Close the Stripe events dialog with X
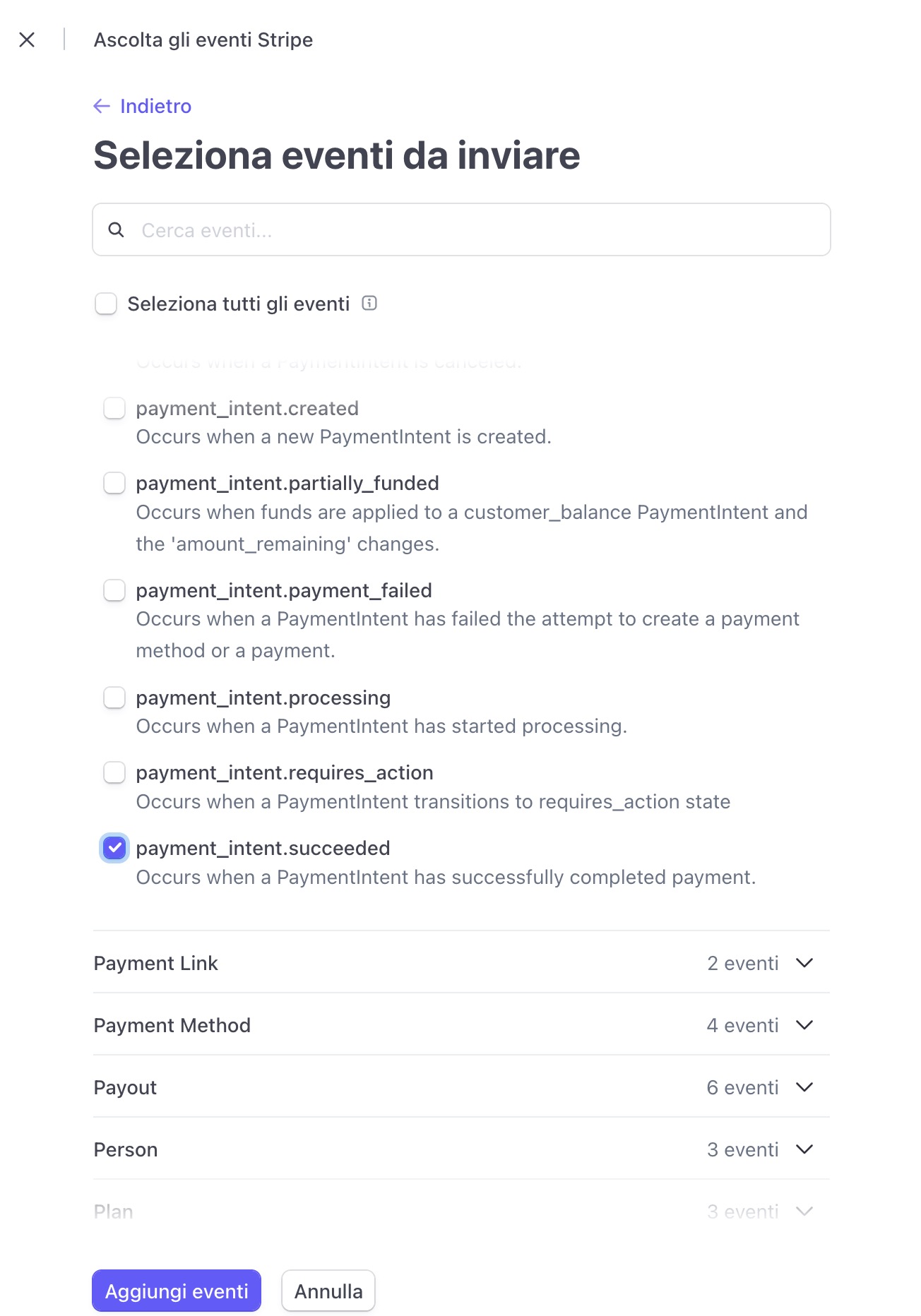 (27, 40)
